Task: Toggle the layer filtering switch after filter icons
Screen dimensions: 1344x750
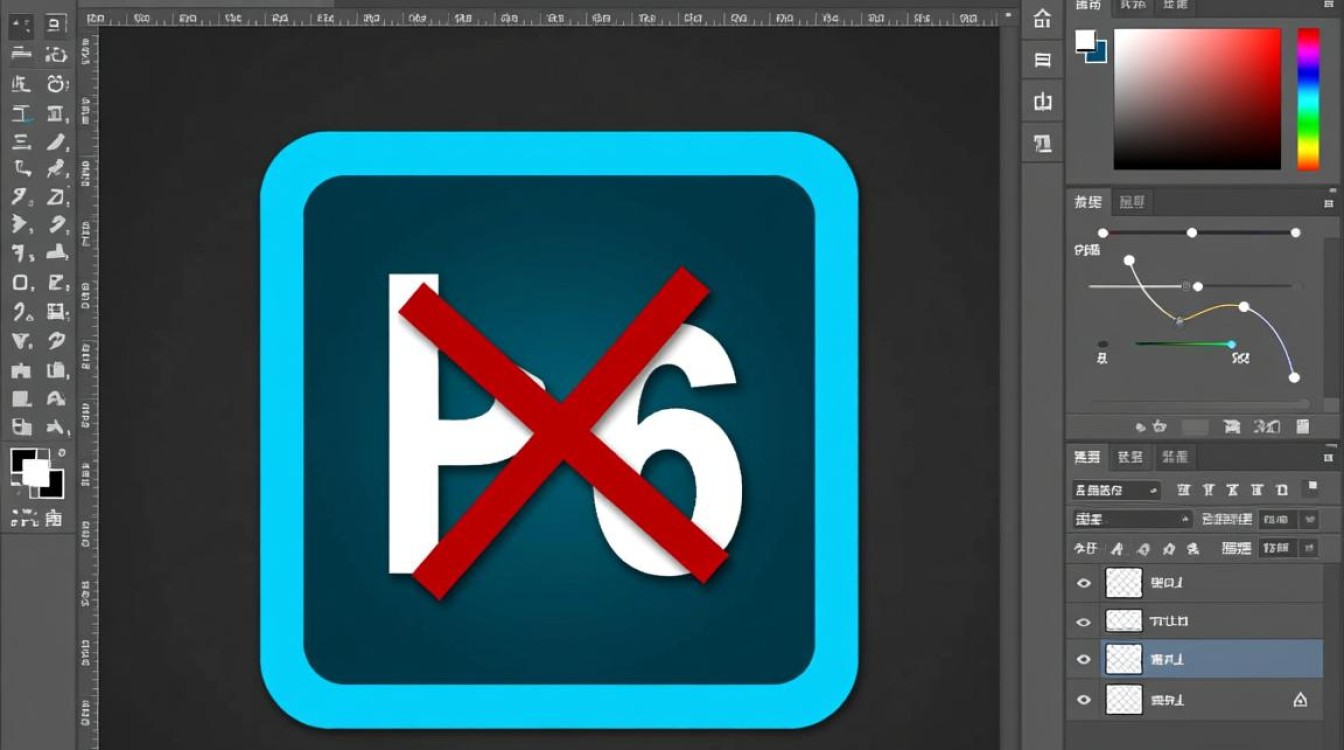Action: (1310, 488)
